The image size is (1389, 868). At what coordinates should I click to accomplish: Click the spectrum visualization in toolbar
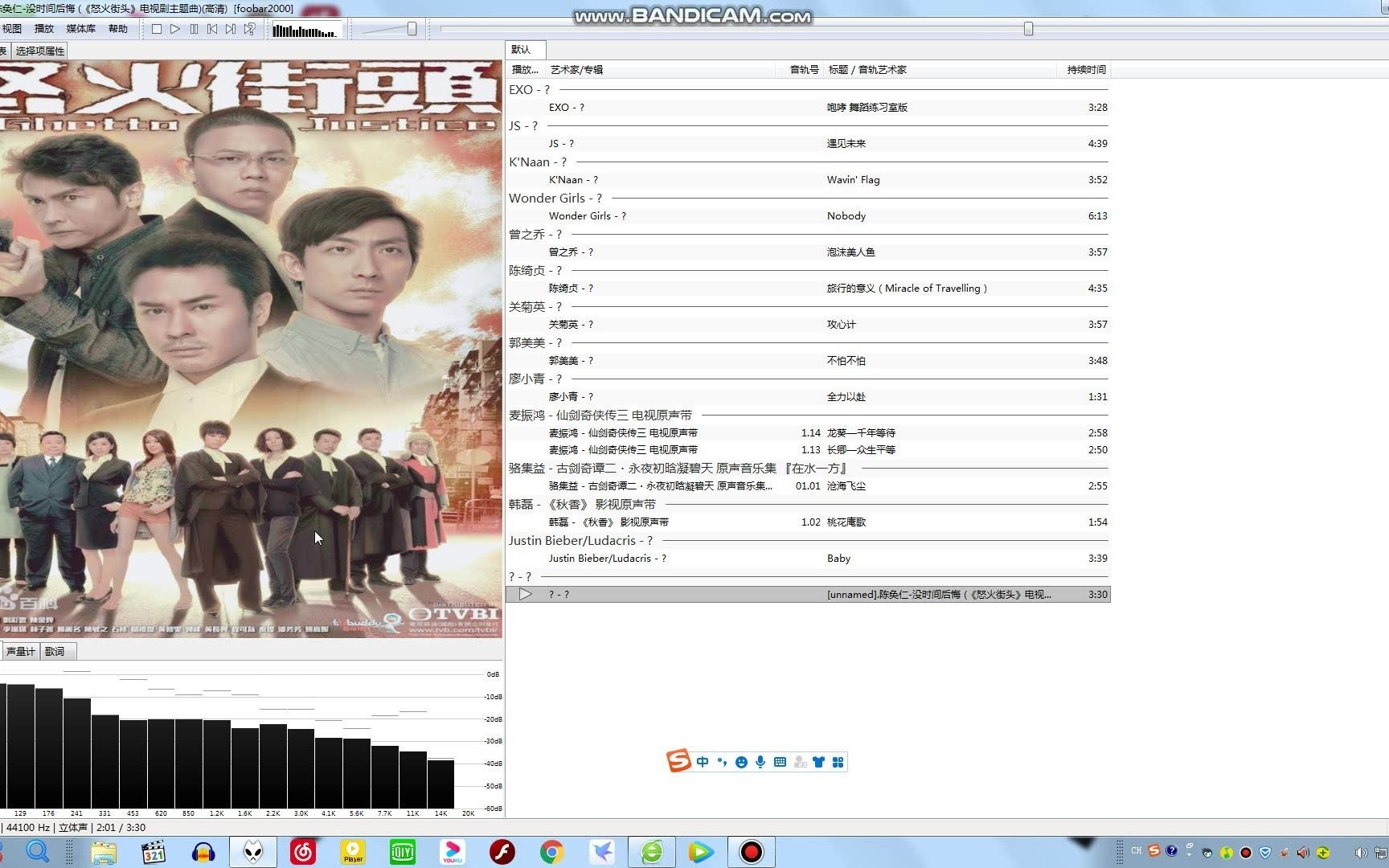pyautogui.click(x=305, y=31)
